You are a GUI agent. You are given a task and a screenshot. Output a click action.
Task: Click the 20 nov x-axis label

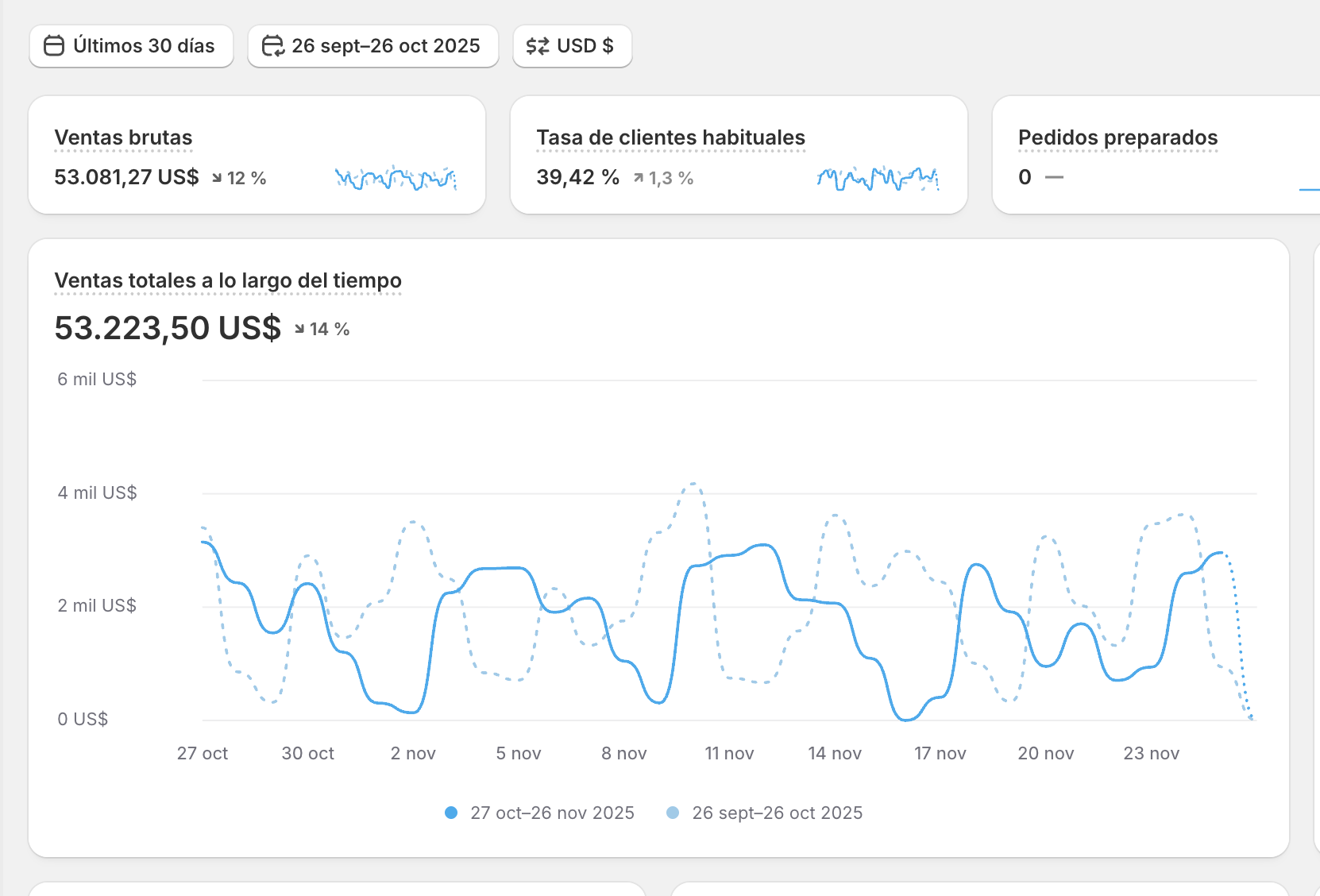(x=1046, y=753)
